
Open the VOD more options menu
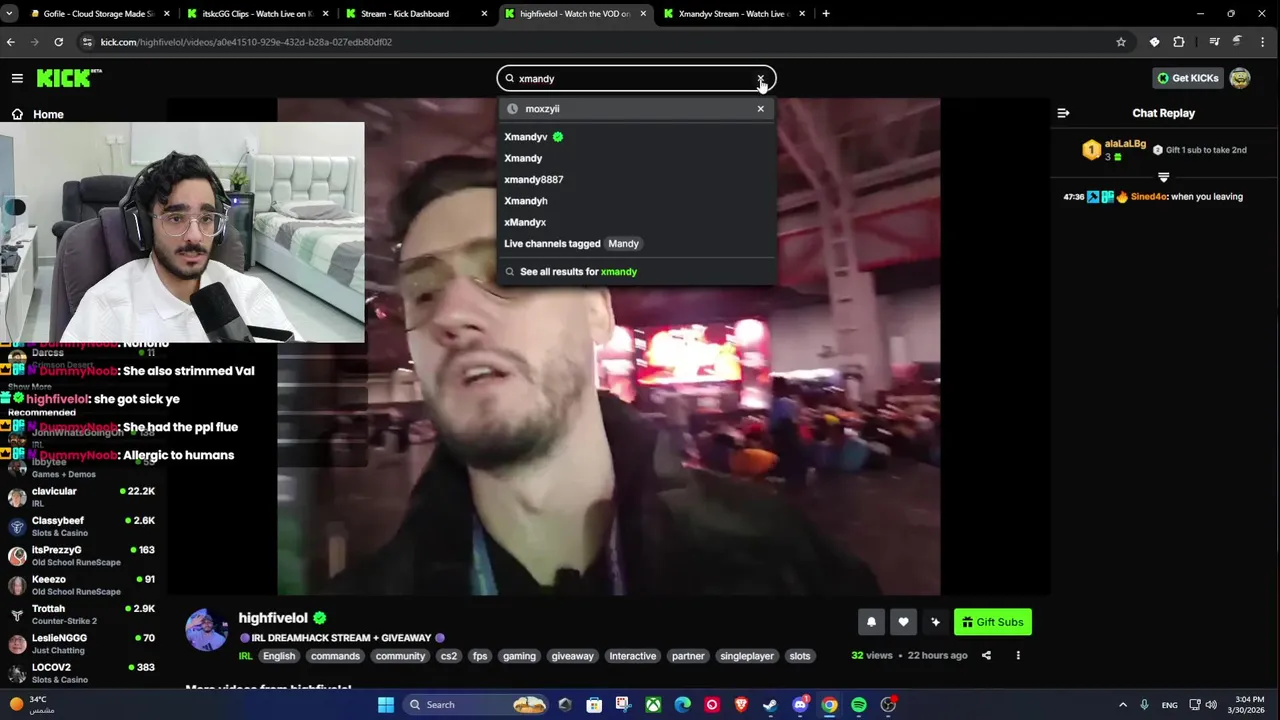tap(1018, 656)
